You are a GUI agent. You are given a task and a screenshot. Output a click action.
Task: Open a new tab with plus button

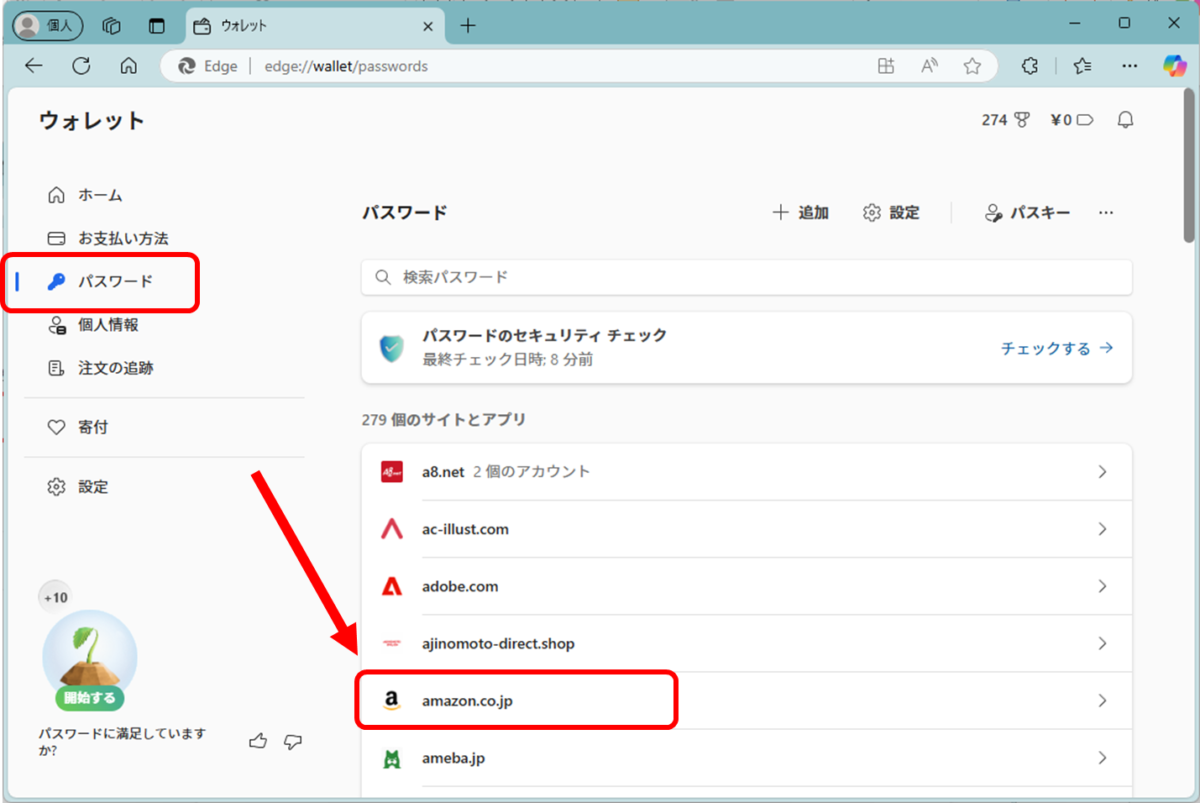pyautogui.click(x=468, y=26)
